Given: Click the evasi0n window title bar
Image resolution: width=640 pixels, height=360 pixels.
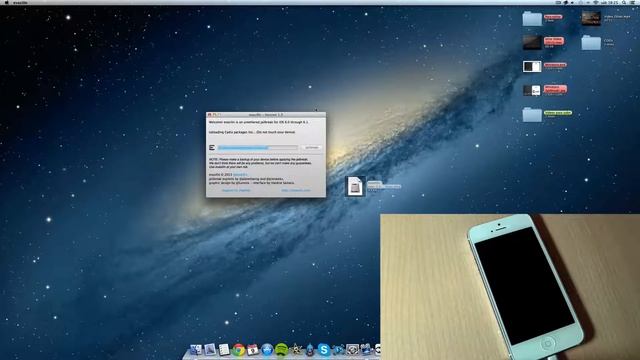Looking at the screenshot, I should pyautogui.click(x=266, y=115).
